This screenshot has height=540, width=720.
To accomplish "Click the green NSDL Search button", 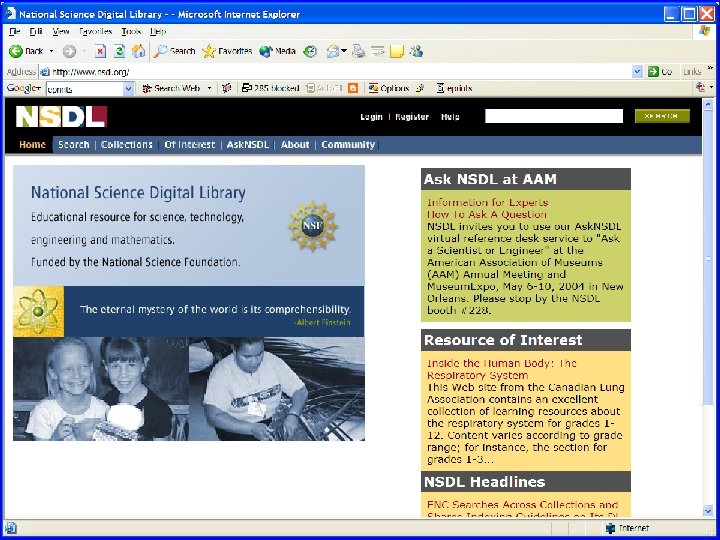I will tap(662, 116).
